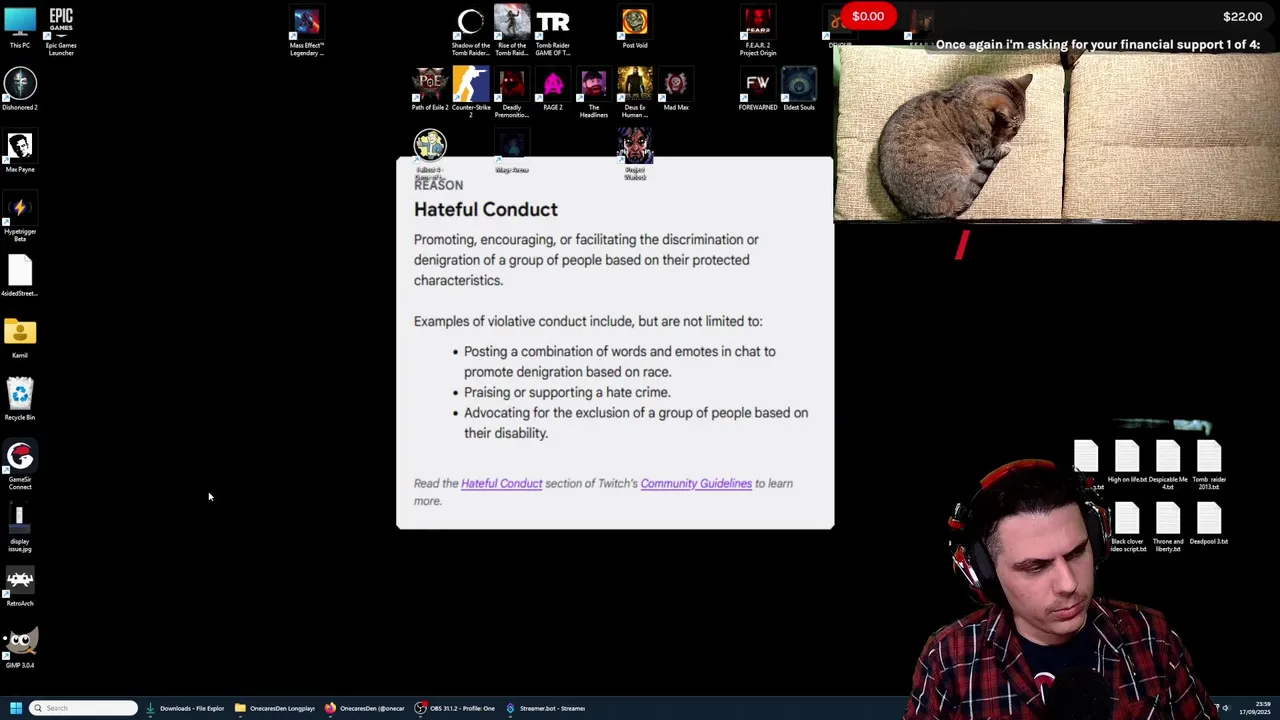Switch to OBS 31.1.2 taskbar window
Viewport: 1280px width, 720px height.
455,708
